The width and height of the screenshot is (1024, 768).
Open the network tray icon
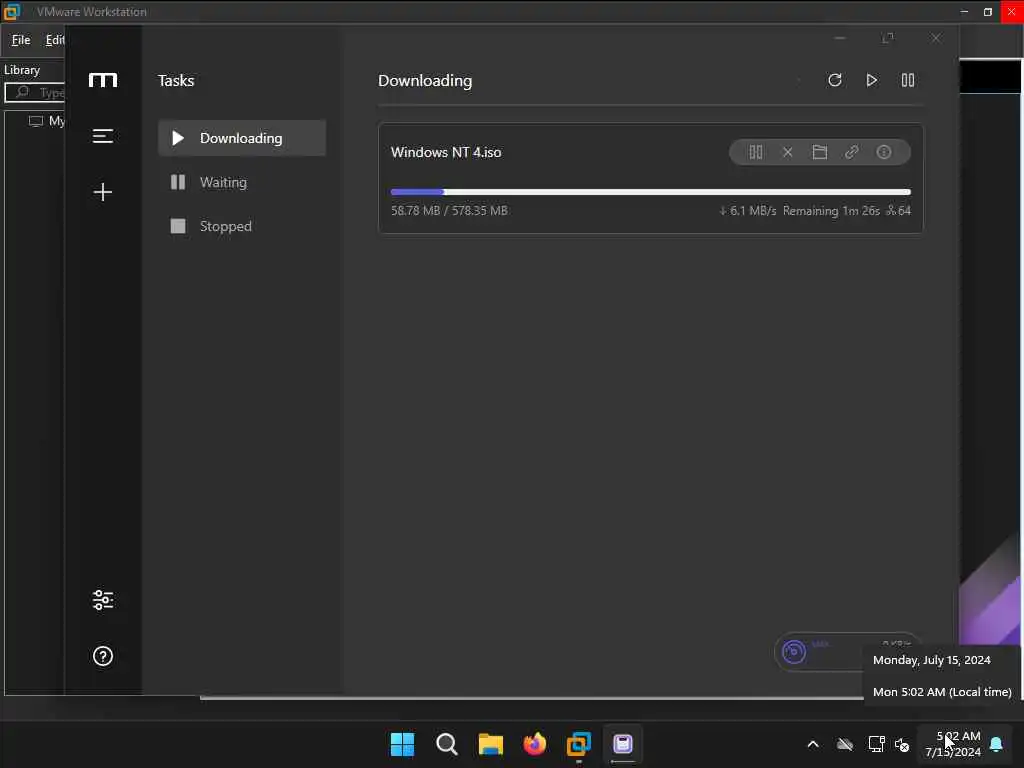point(876,744)
